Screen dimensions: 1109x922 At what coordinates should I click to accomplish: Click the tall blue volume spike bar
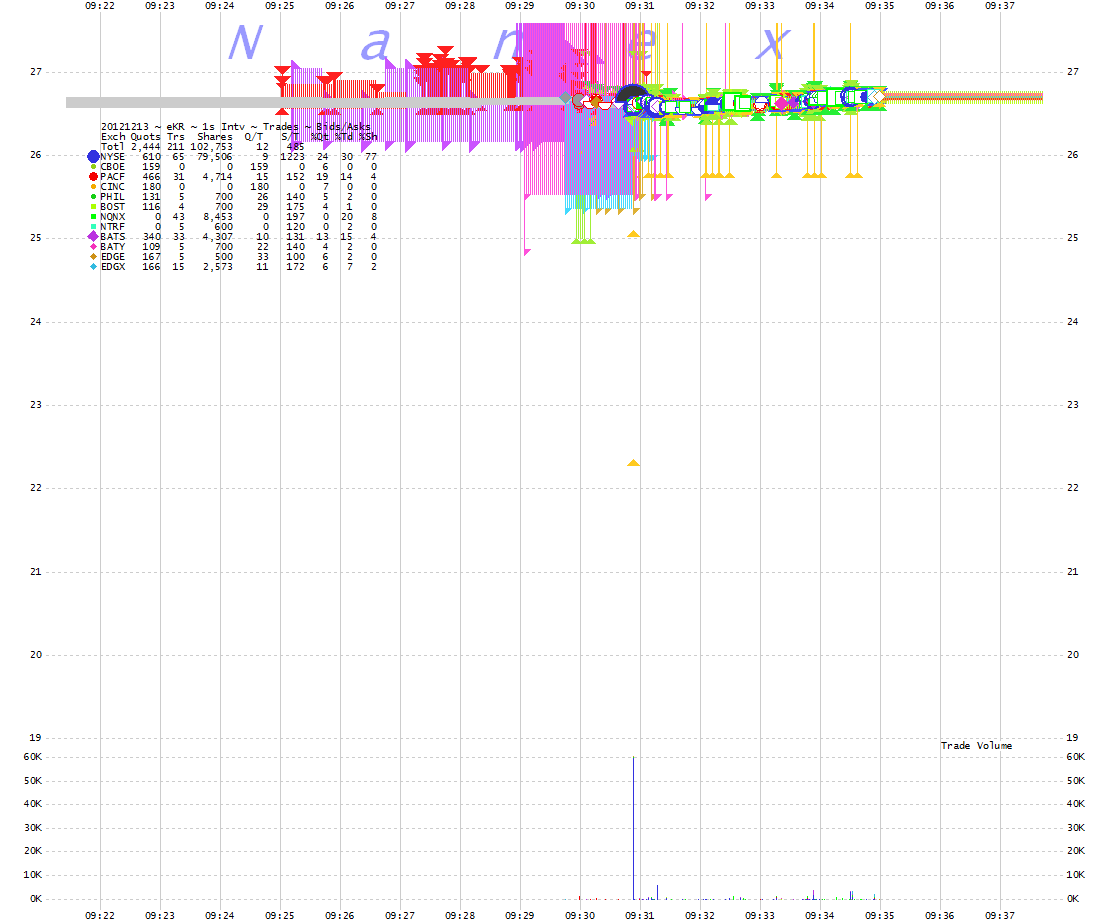pyautogui.click(x=633, y=827)
